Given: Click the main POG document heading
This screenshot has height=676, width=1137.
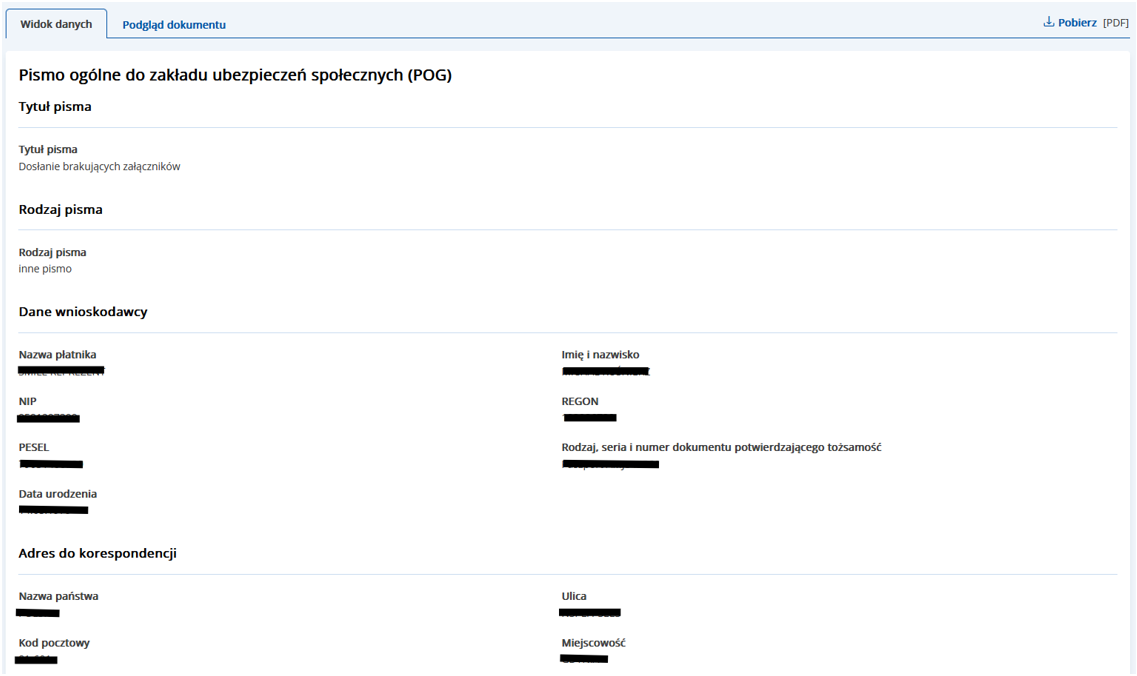Looking at the screenshot, I should point(235,75).
